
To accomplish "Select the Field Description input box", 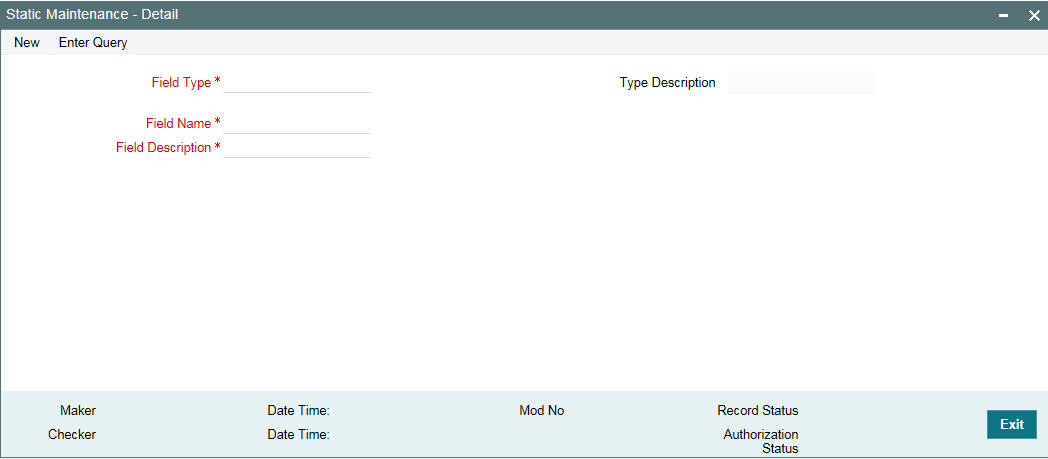I will point(297,148).
